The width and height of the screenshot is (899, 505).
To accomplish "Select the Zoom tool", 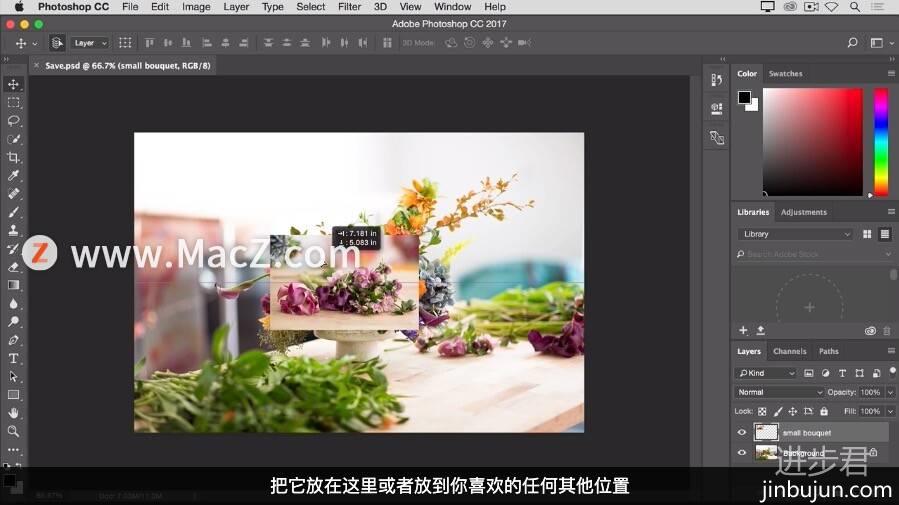I will [13, 432].
